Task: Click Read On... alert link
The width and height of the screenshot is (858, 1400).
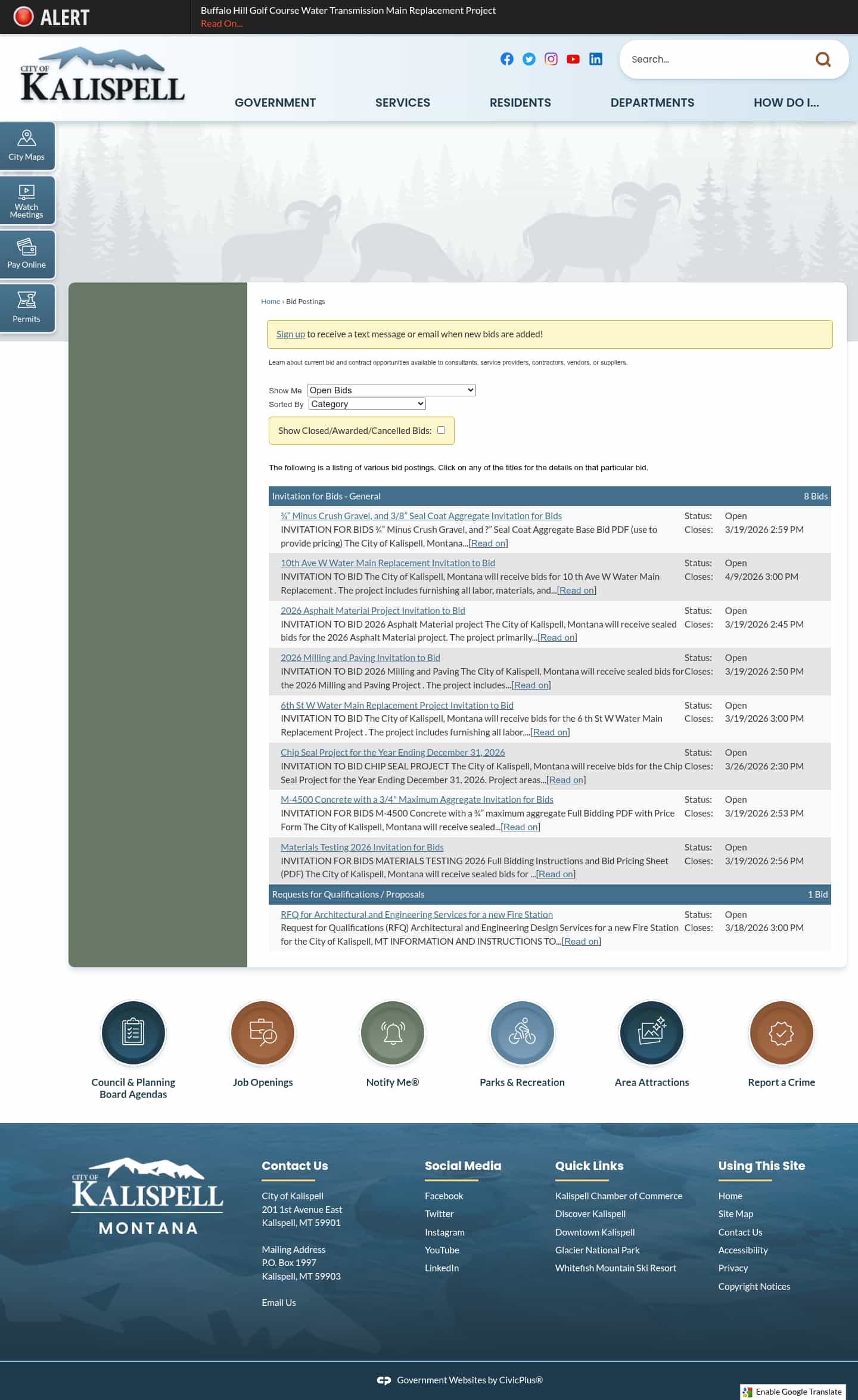Action: [222, 24]
